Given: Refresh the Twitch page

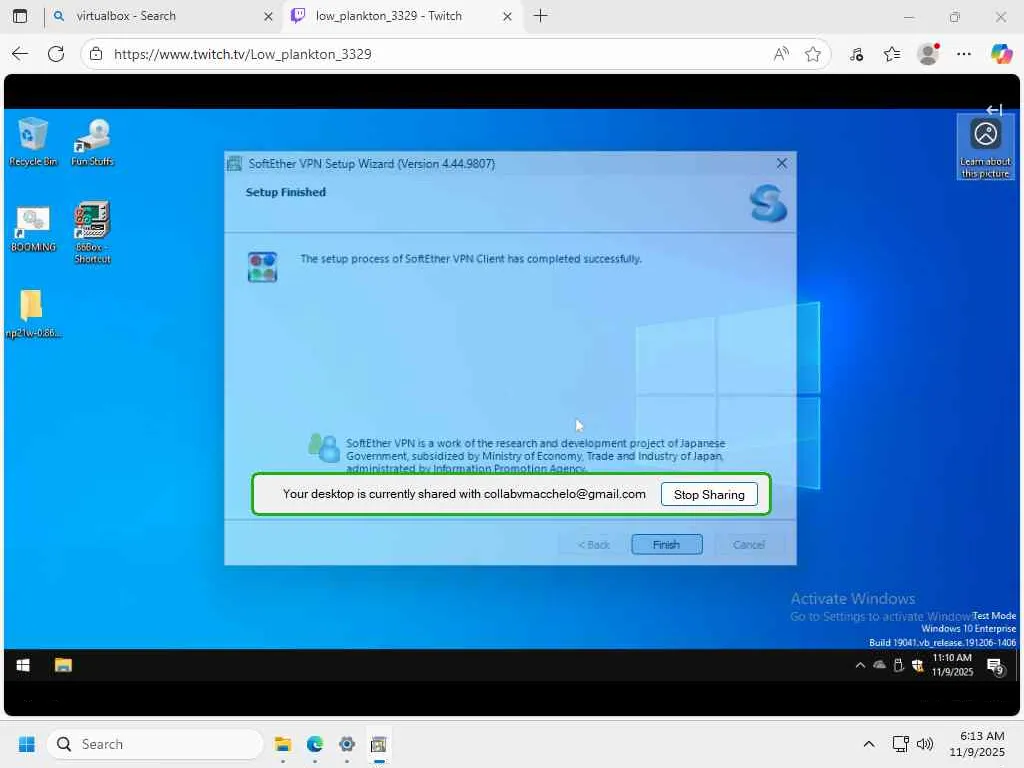Looking at the screenshot, I should (x=56, y=54).
